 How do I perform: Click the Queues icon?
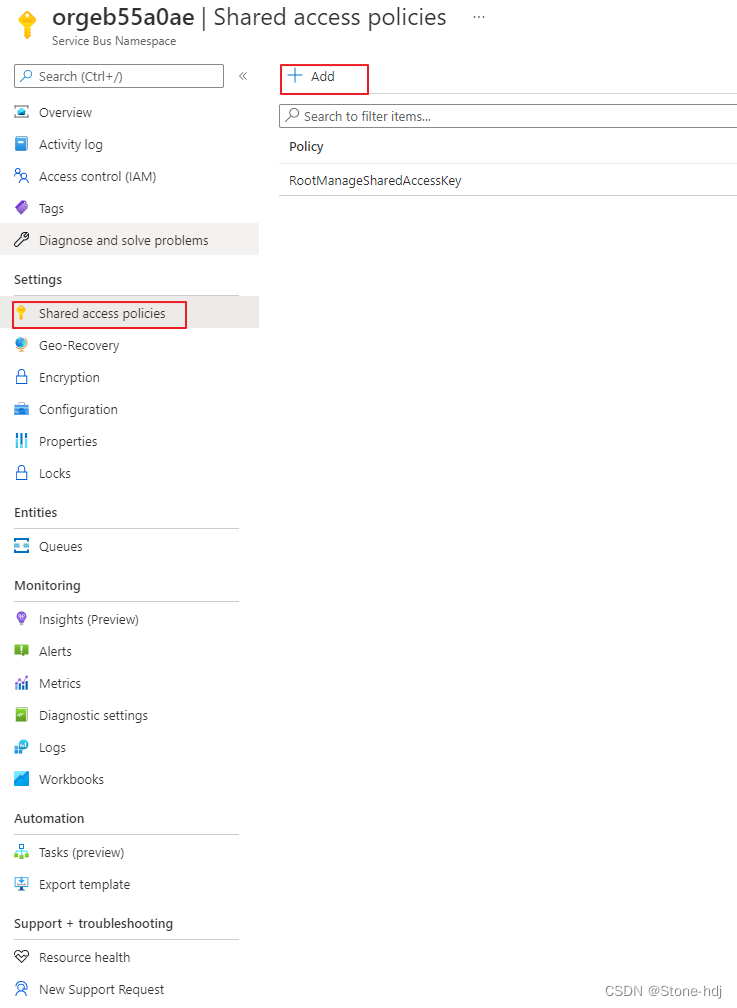(21, 546)
